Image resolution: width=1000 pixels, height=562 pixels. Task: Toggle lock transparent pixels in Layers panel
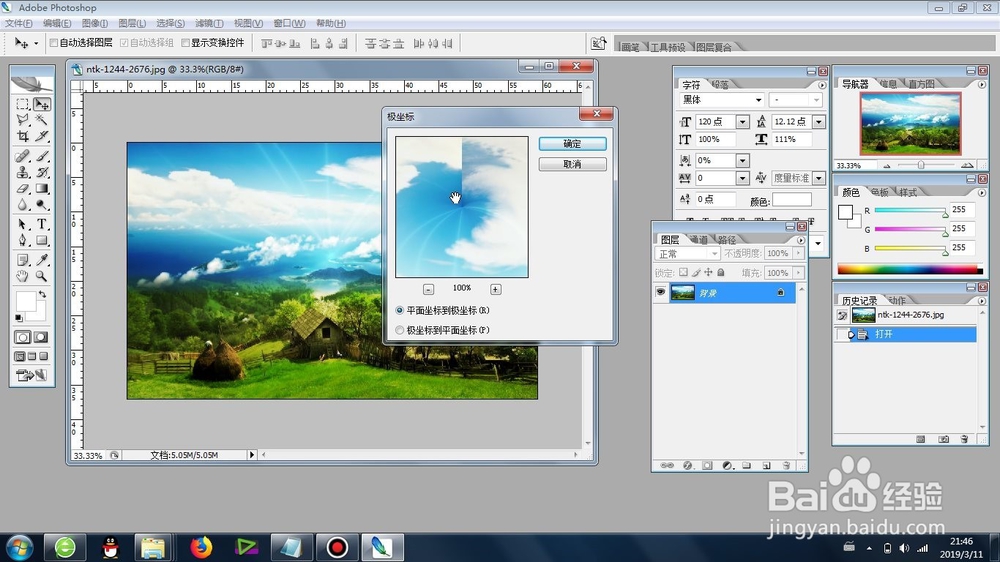683,272
